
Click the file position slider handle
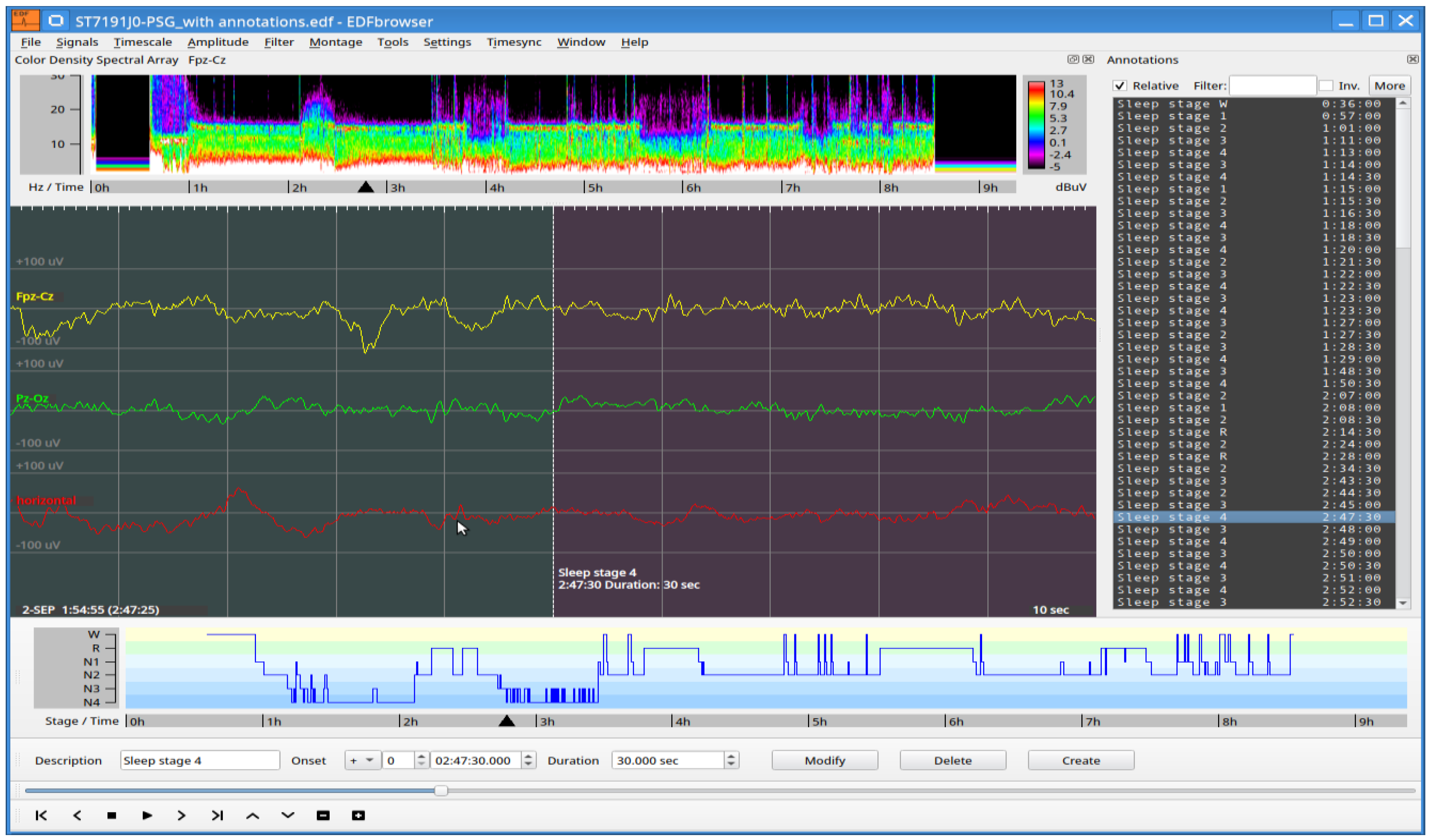tap(441, 791)
